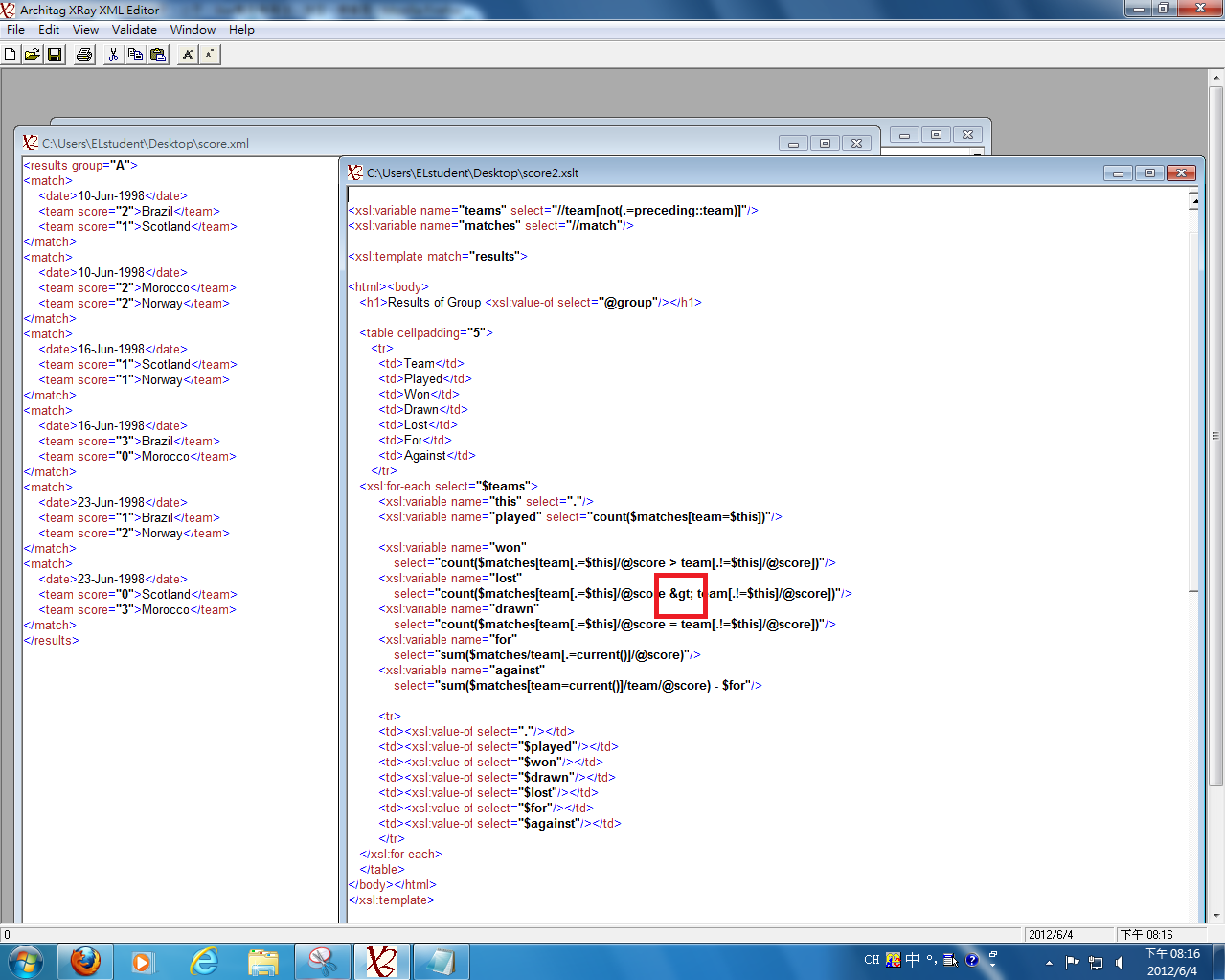Viewport: 1225px width, 980px height.
Task: Click the Copy icon in toolbar
Action: tap(135, 55)
